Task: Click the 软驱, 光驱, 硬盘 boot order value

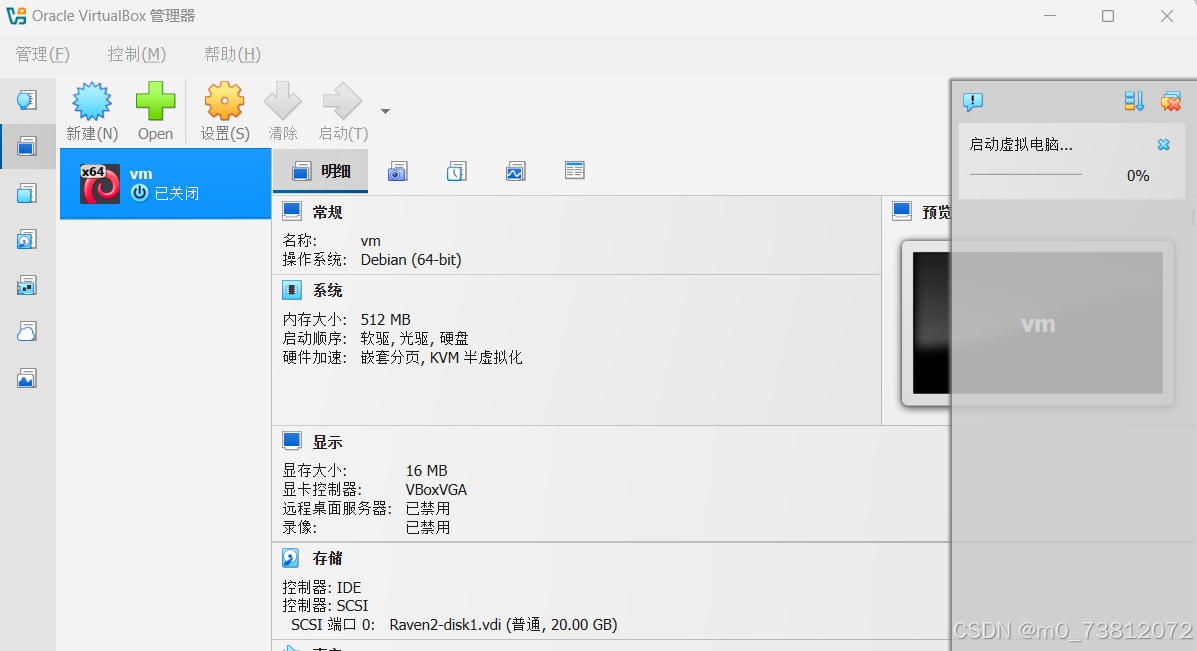Action: pos(415,338)
